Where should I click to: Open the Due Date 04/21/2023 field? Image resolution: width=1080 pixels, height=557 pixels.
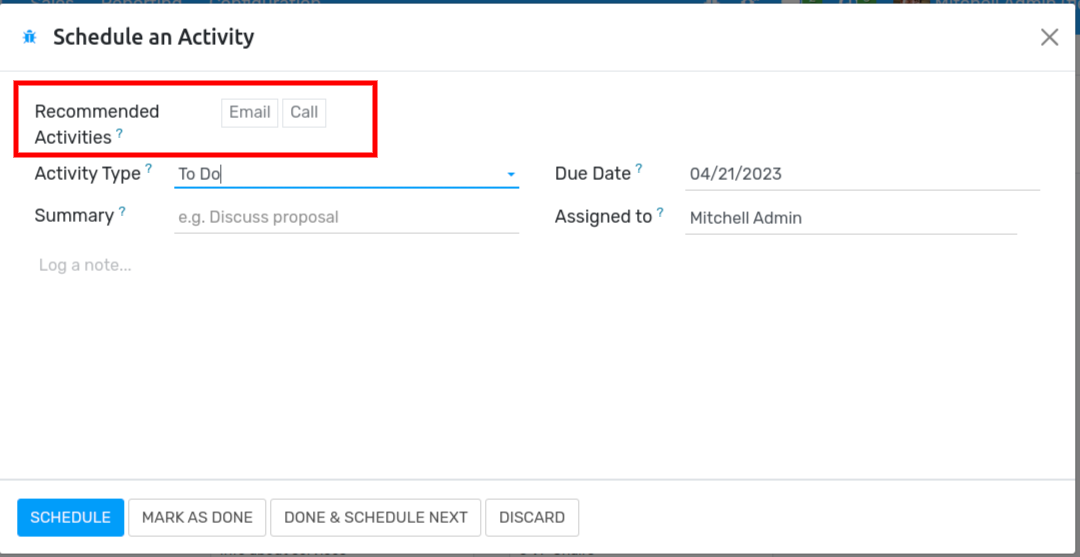click(862, 174)
